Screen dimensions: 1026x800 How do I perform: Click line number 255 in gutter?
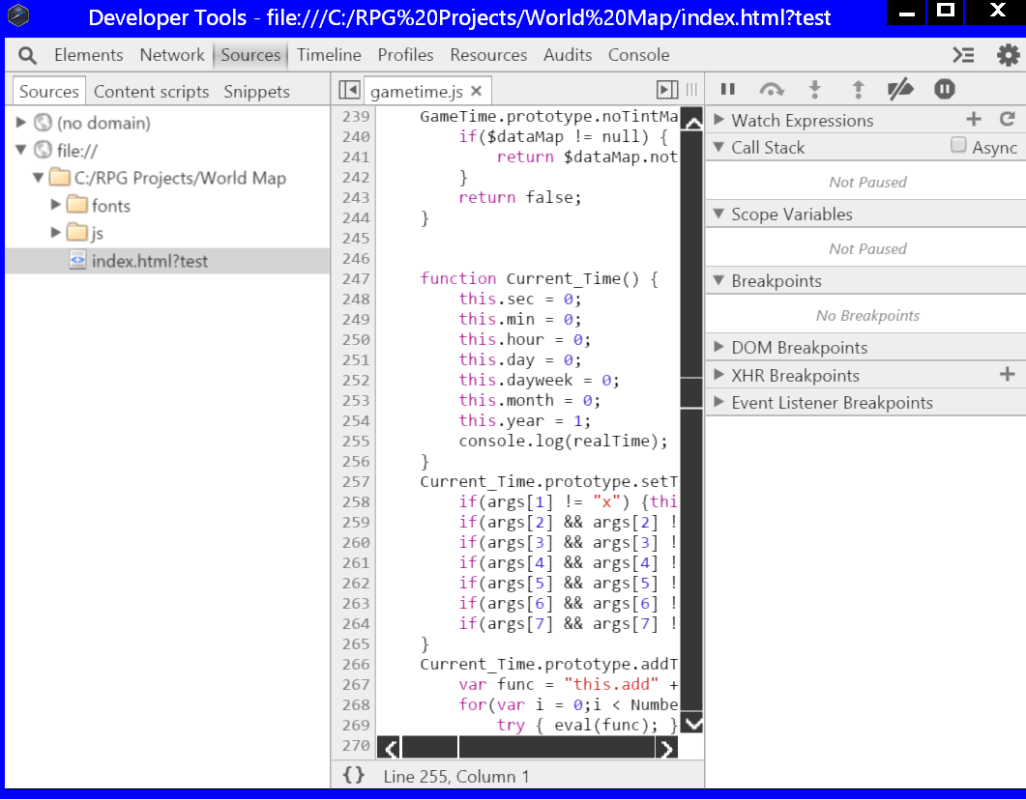pyautogui.click(x=356, y=441)
